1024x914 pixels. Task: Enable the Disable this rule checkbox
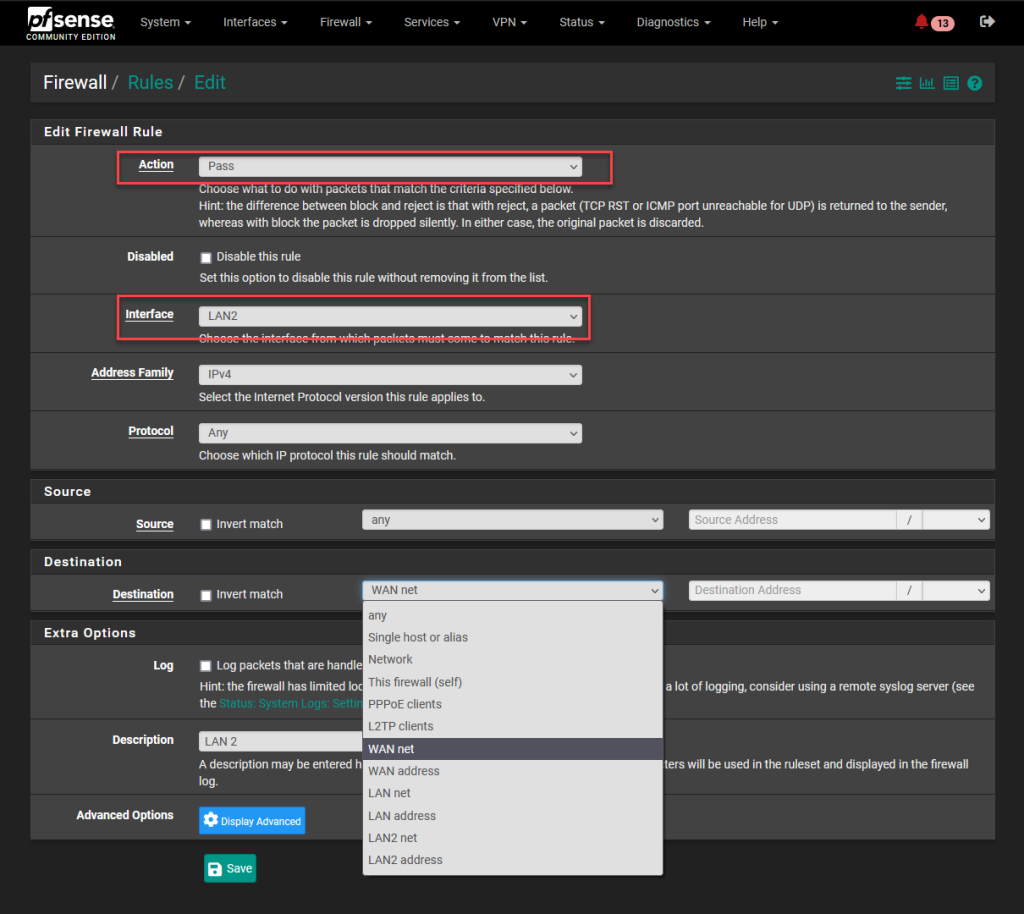pos(206,258)
